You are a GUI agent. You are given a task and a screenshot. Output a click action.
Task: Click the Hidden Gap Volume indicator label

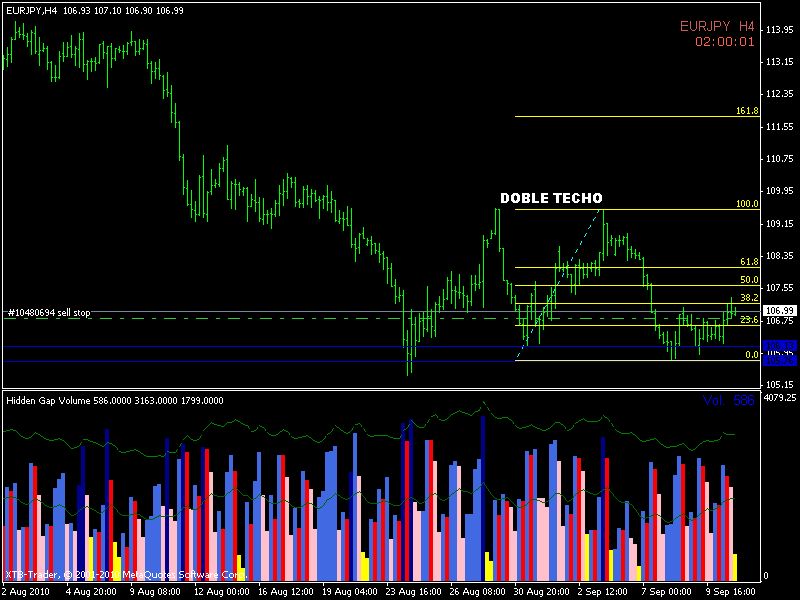tap(115, 400)
